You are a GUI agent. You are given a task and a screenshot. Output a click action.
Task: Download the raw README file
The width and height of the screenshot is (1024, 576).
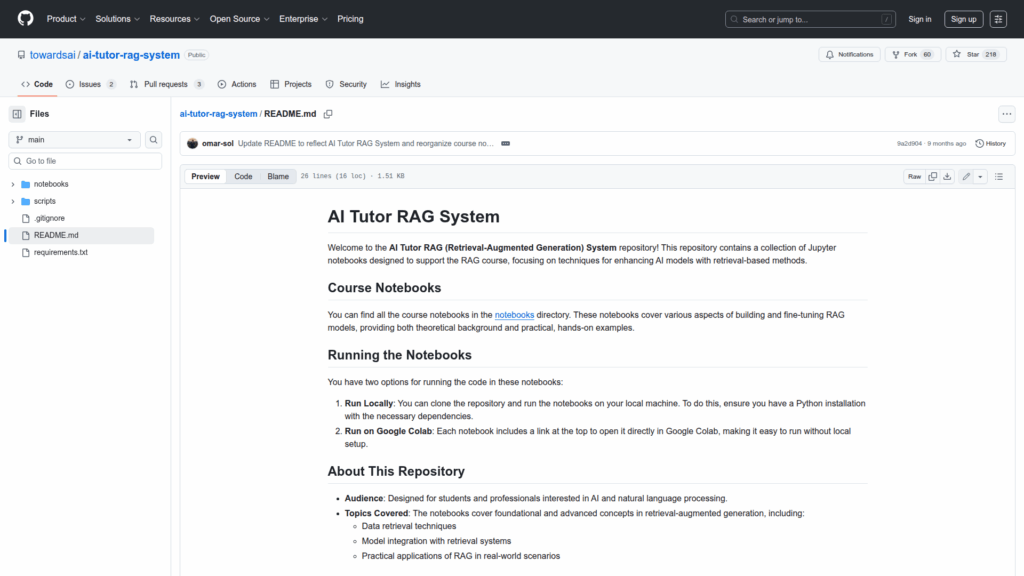click(x=947, y=176)
